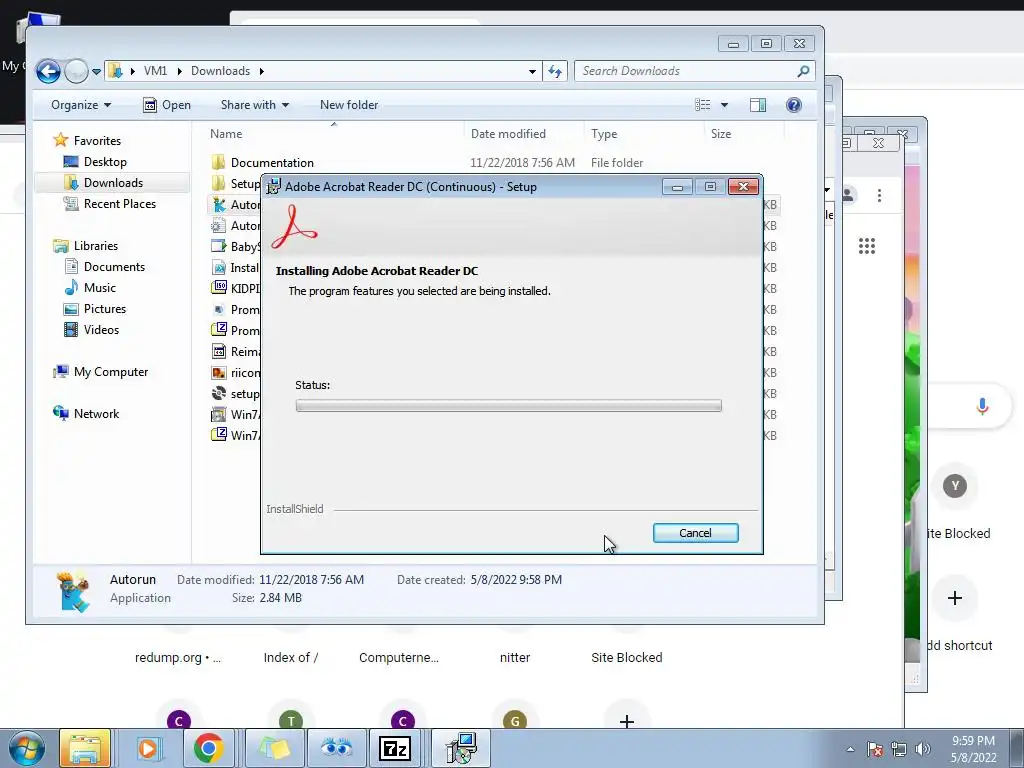The image size is (1024, 768).
Task: Sort files by the Type column
Action: [604, 134]
